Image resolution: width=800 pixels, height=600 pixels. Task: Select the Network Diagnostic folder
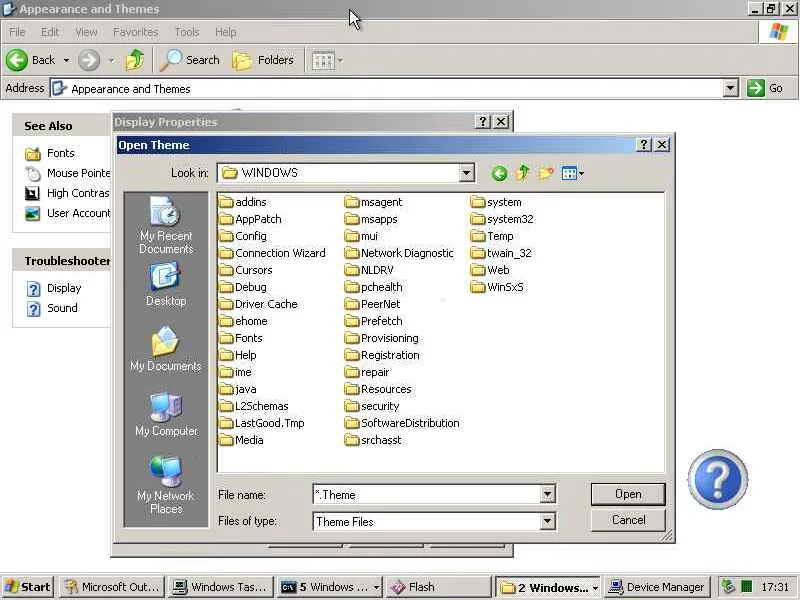[x=399, y=253]
